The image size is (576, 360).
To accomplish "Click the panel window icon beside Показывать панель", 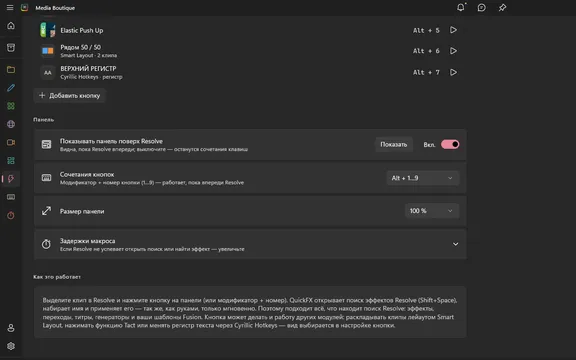I will click(x=46, y=144).
